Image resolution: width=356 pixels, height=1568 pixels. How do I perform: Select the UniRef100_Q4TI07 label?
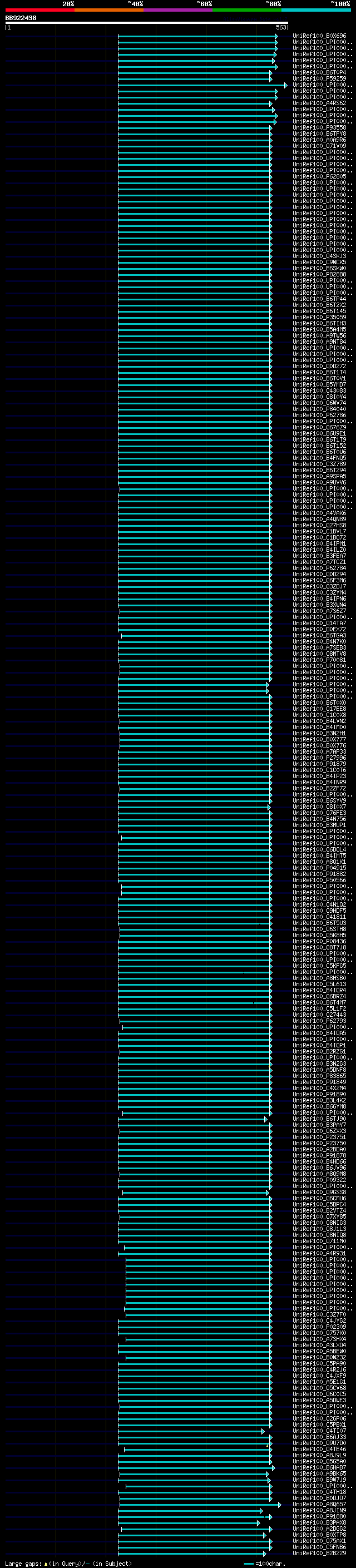(x=319, y=1431)
